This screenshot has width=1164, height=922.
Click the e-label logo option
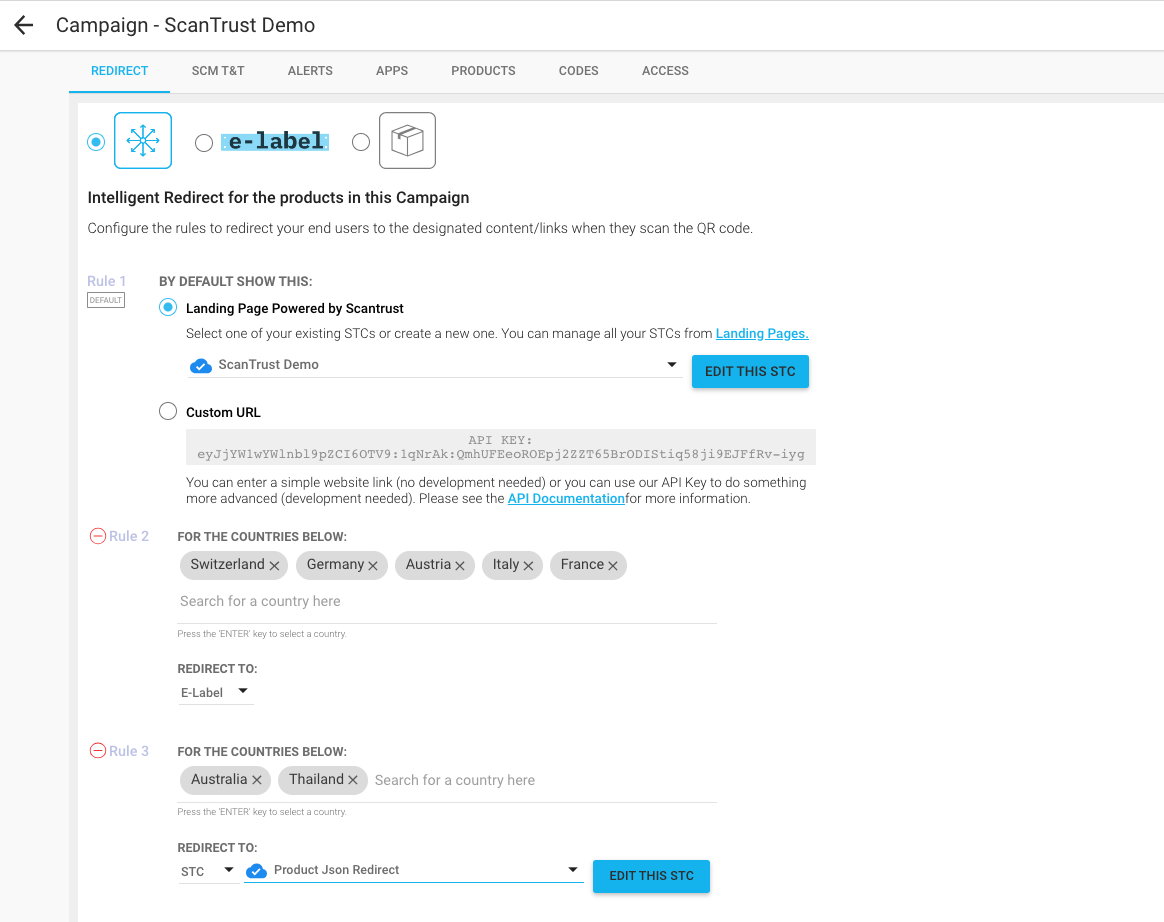tap(275, 141)
